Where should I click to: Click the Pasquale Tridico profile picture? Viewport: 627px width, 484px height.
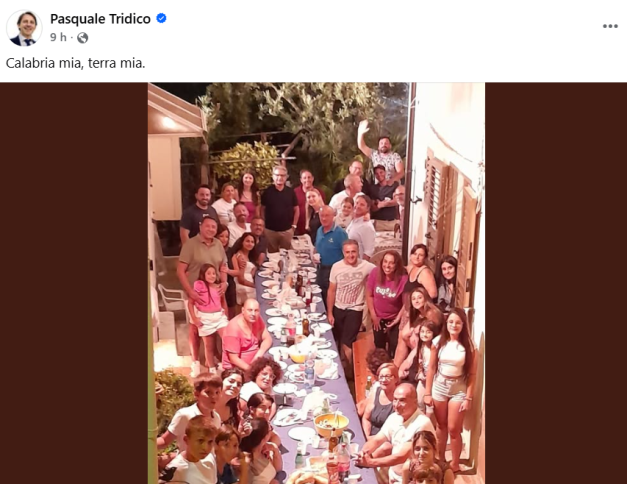23,27
